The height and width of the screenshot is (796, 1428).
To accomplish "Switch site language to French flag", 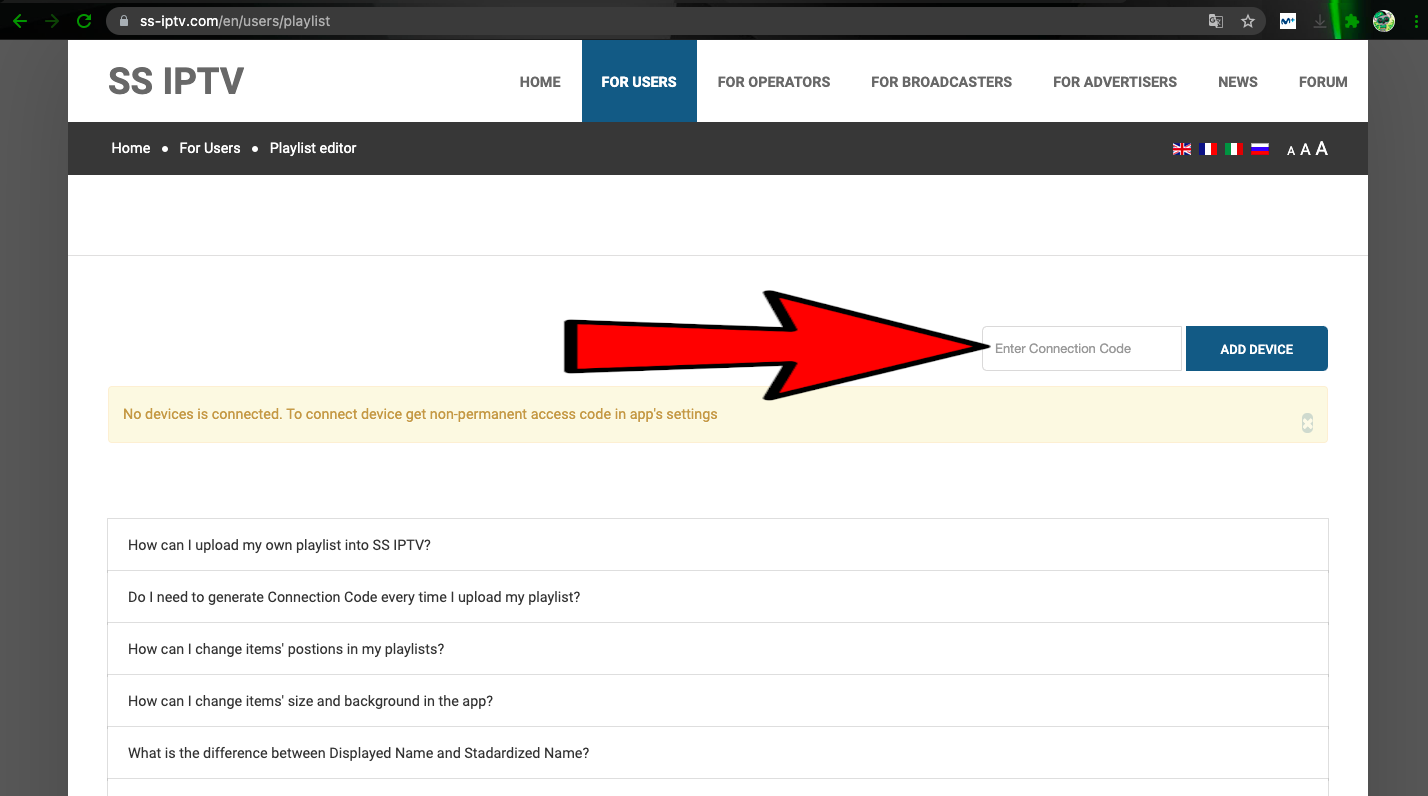I will click(x=1208, y=149).
